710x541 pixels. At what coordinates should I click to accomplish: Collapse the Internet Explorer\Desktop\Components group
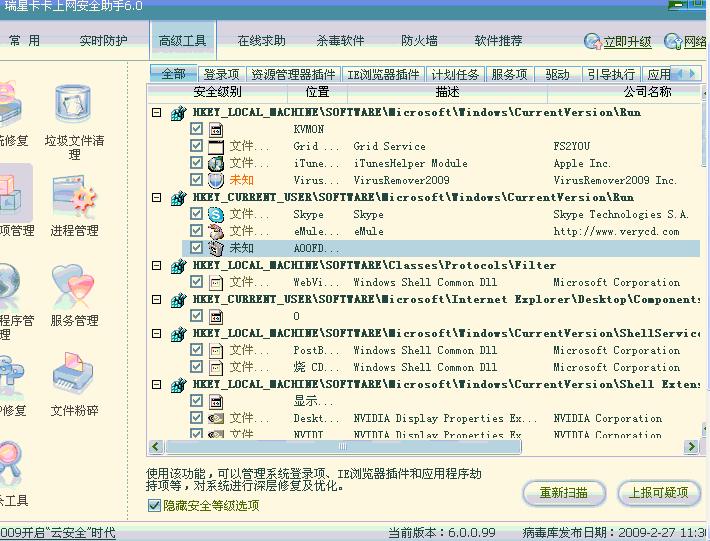click(x=157, y=299)
